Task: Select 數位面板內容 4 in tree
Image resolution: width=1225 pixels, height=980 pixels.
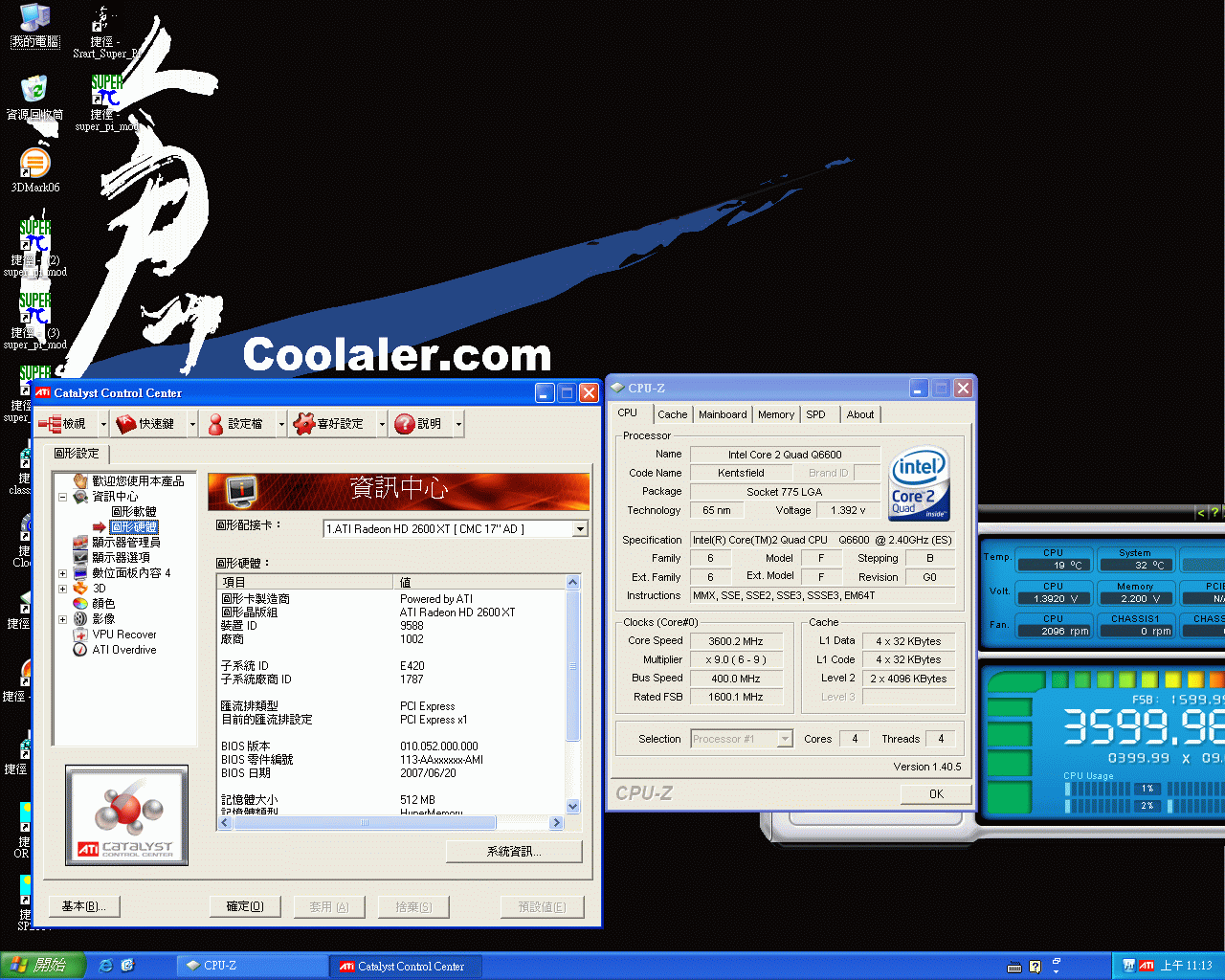Action: 131,573
